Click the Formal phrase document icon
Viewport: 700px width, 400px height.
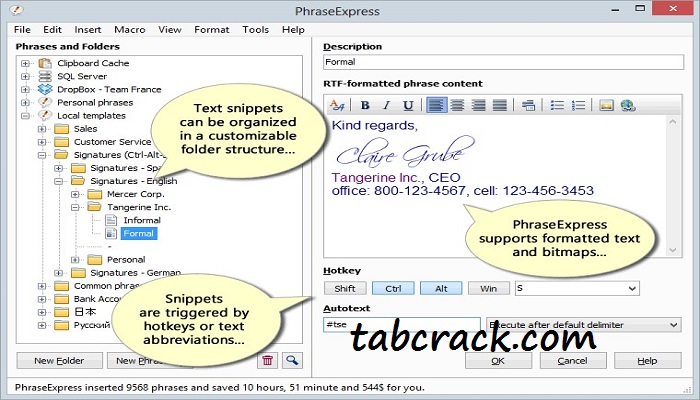[x=111, y=233]
